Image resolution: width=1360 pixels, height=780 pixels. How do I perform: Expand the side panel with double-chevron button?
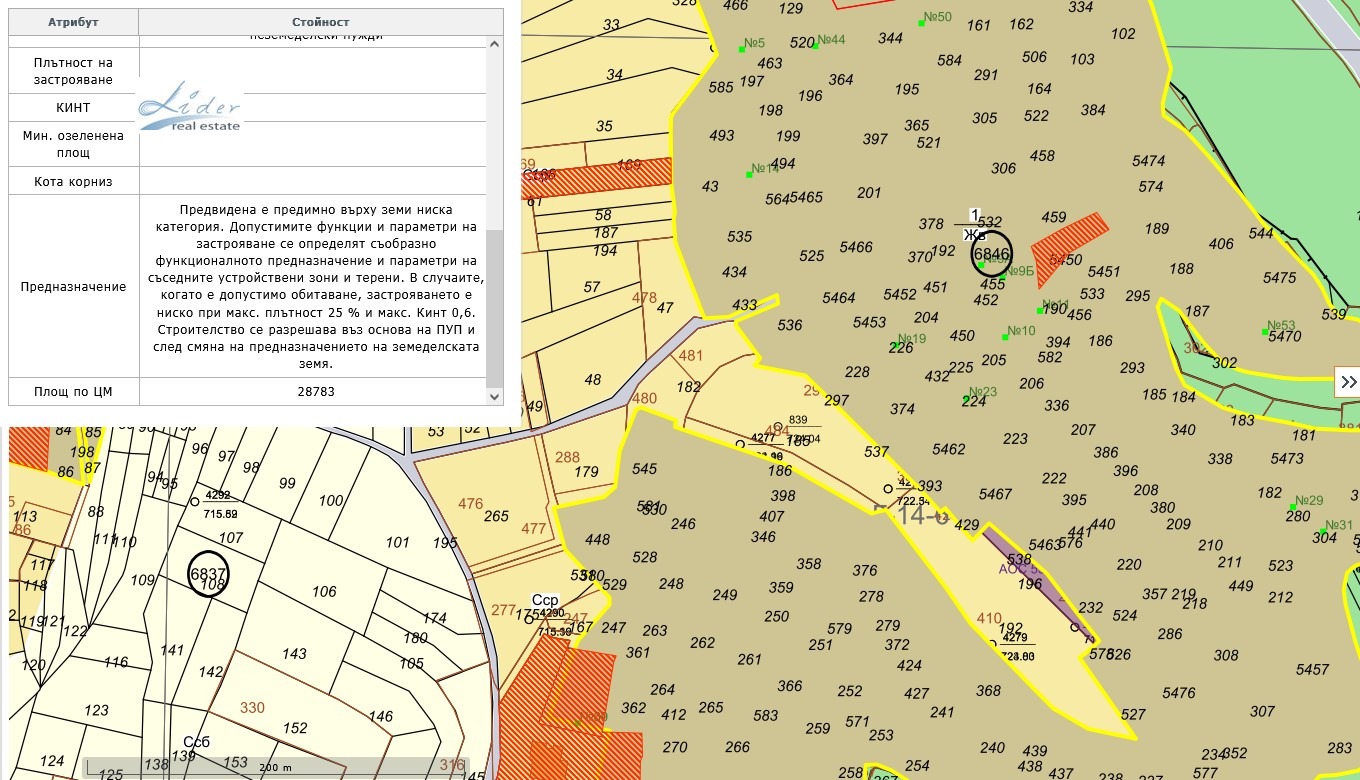[x=1348, y=381]
